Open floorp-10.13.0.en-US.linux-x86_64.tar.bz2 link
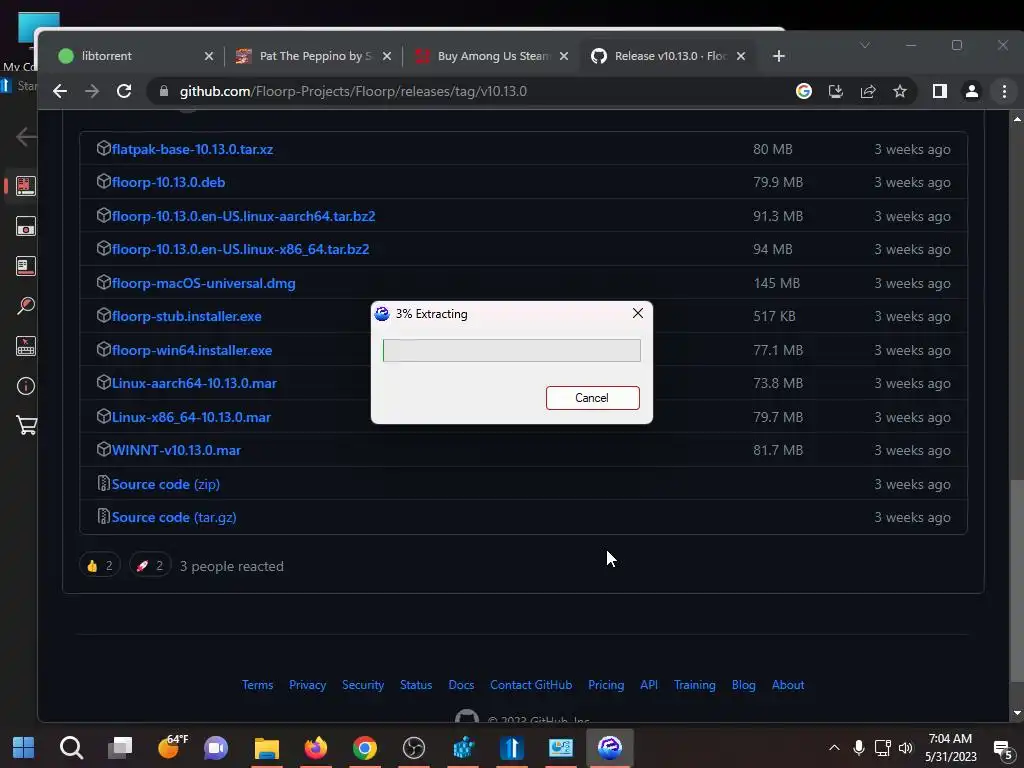The height and width of the screenshot is (768, 1024). tap(240, 249)
